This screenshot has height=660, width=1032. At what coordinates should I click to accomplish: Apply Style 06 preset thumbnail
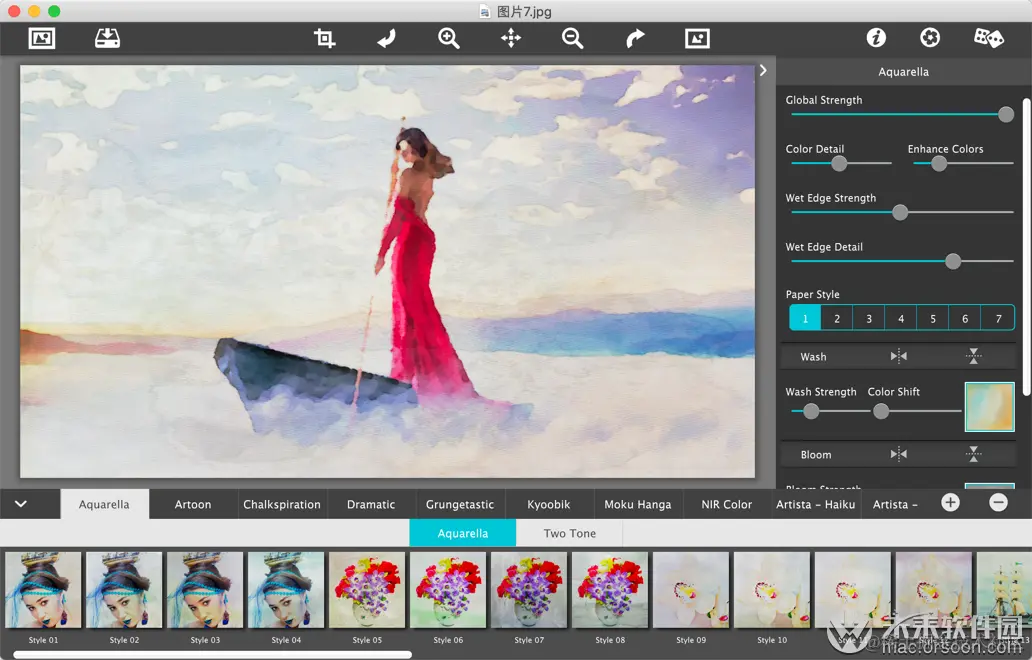tap(448, 590)
